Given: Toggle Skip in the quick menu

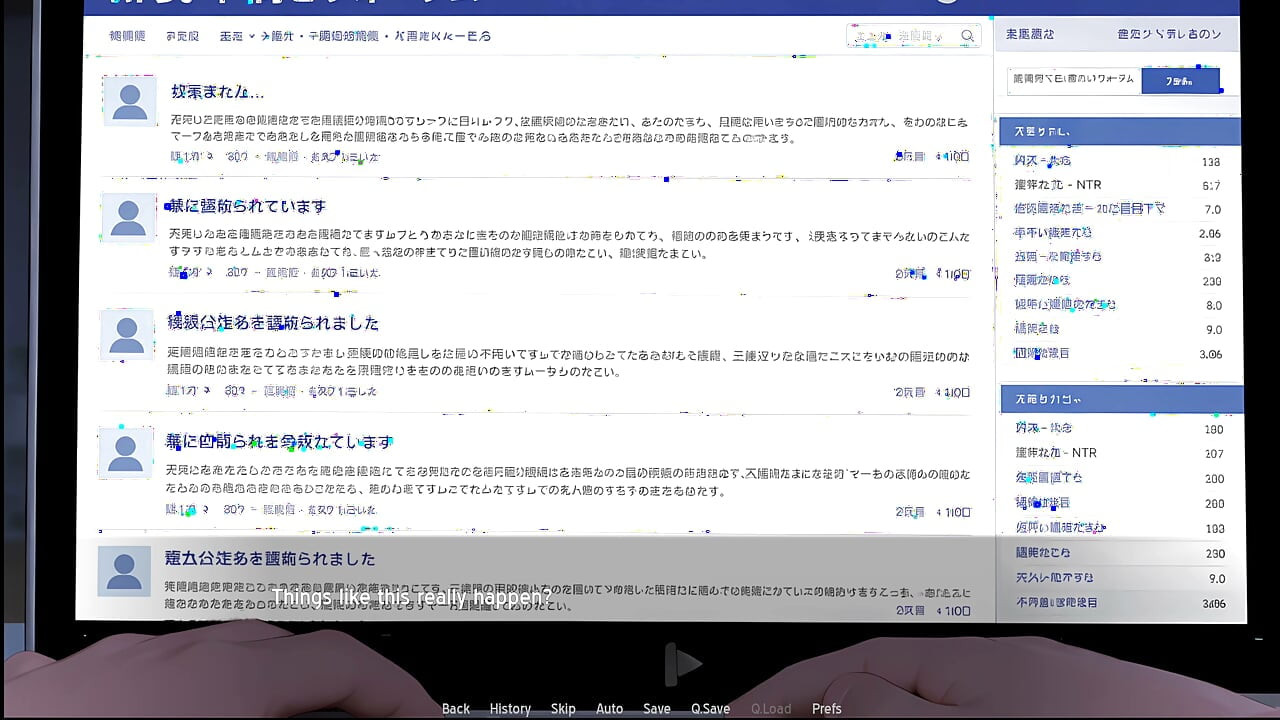Looking at the screenshot, I should point(563,708).
